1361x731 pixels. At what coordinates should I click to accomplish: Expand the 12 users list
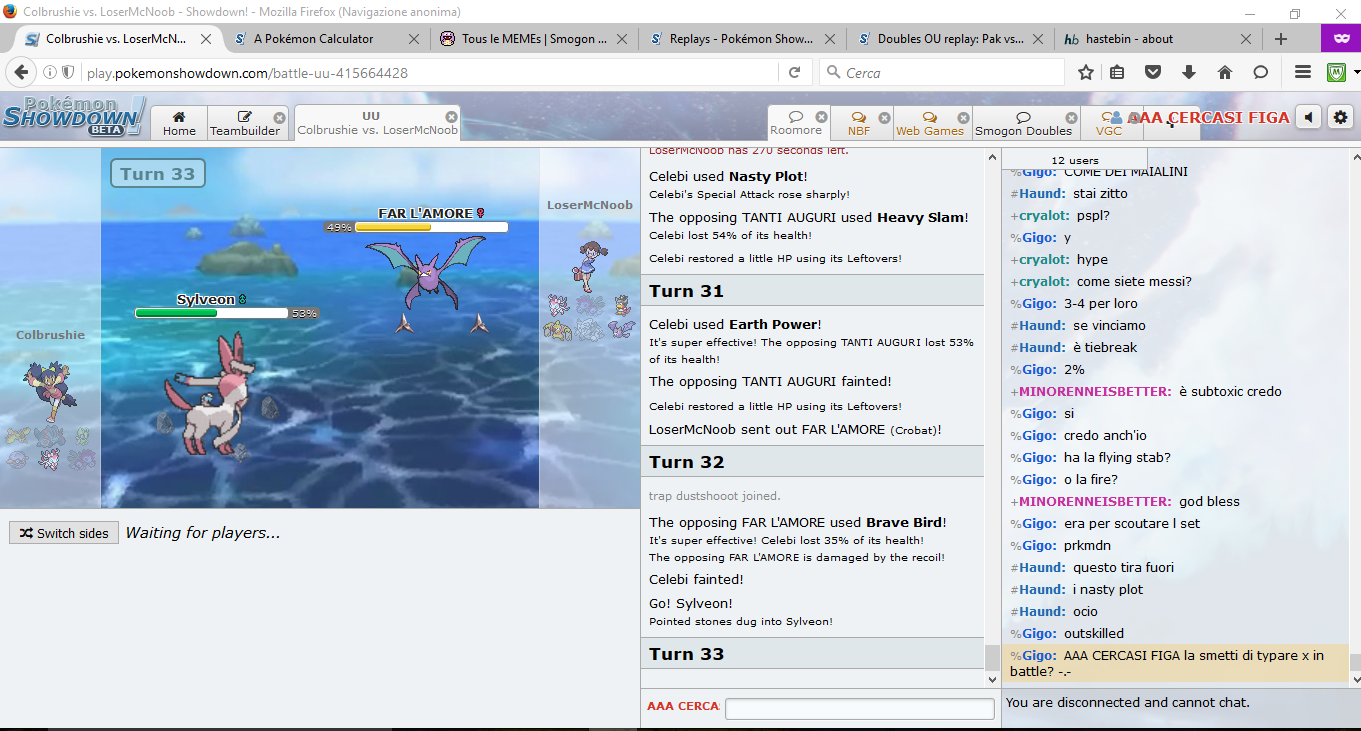click(1075, 160)
